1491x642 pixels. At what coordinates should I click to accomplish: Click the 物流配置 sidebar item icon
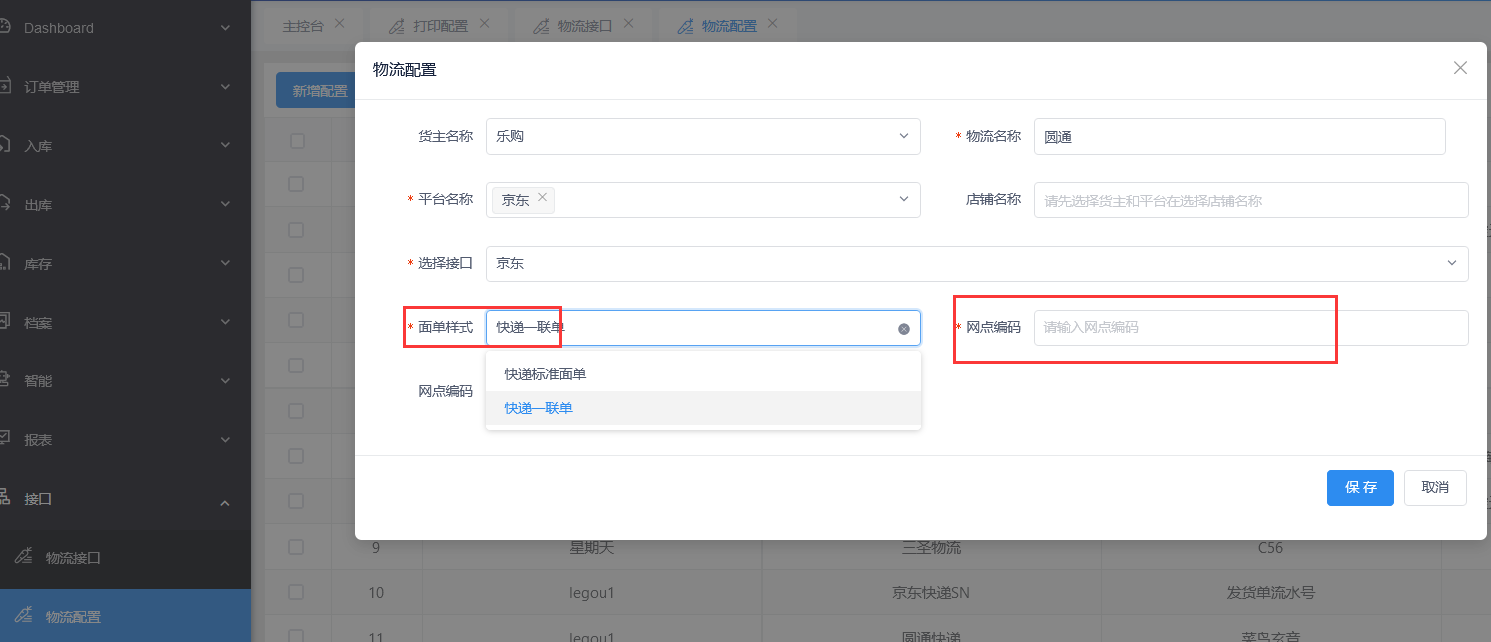click(x=25, y=616)
